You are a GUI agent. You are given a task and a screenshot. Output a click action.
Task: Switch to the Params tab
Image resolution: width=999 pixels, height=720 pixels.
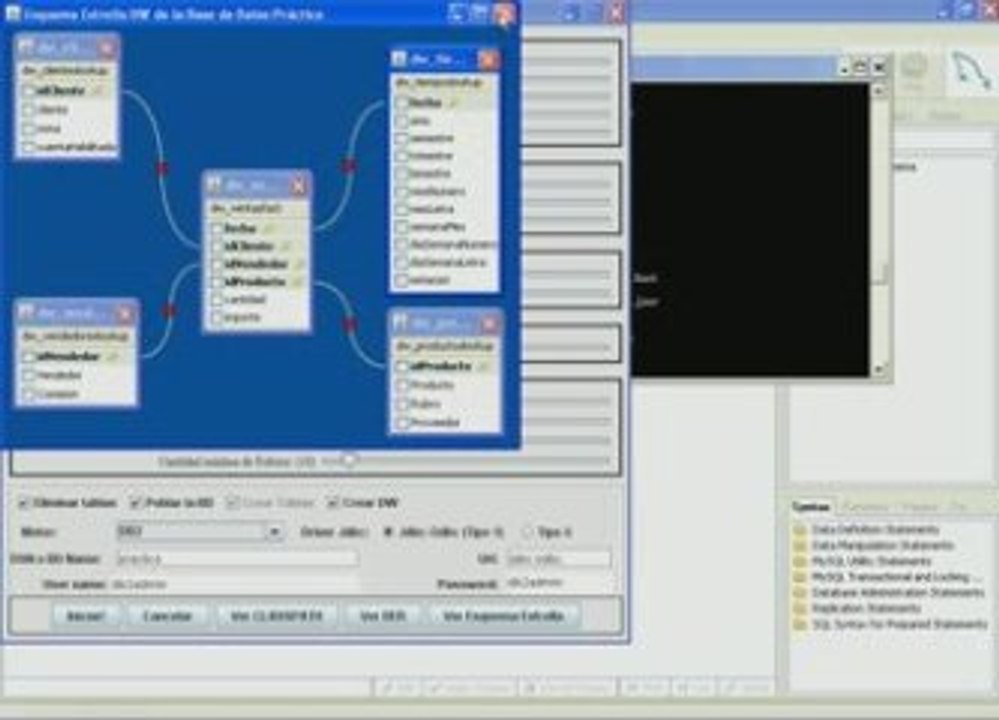pyautogui.click(x=919, y=507)
